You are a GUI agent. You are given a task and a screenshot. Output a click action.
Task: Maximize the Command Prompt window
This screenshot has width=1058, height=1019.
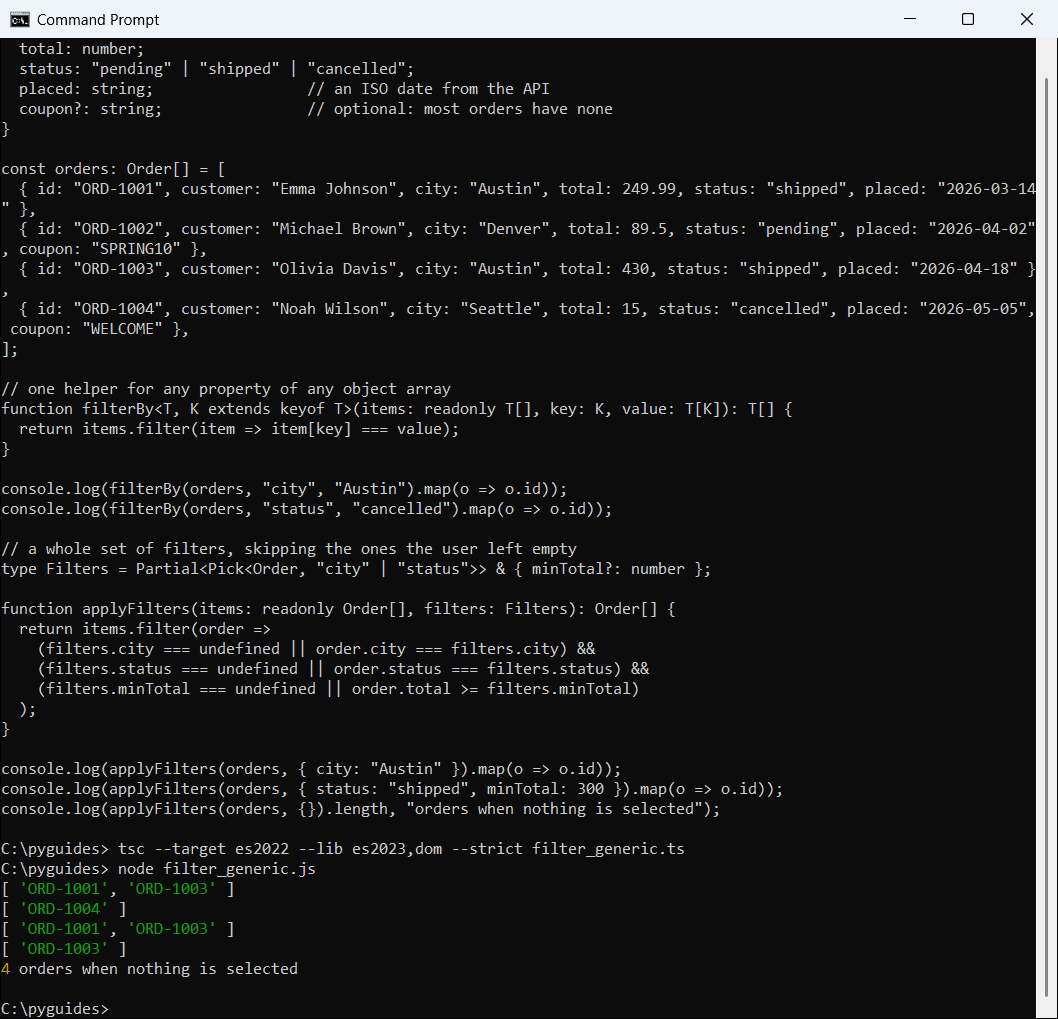[x=968, y=19]
